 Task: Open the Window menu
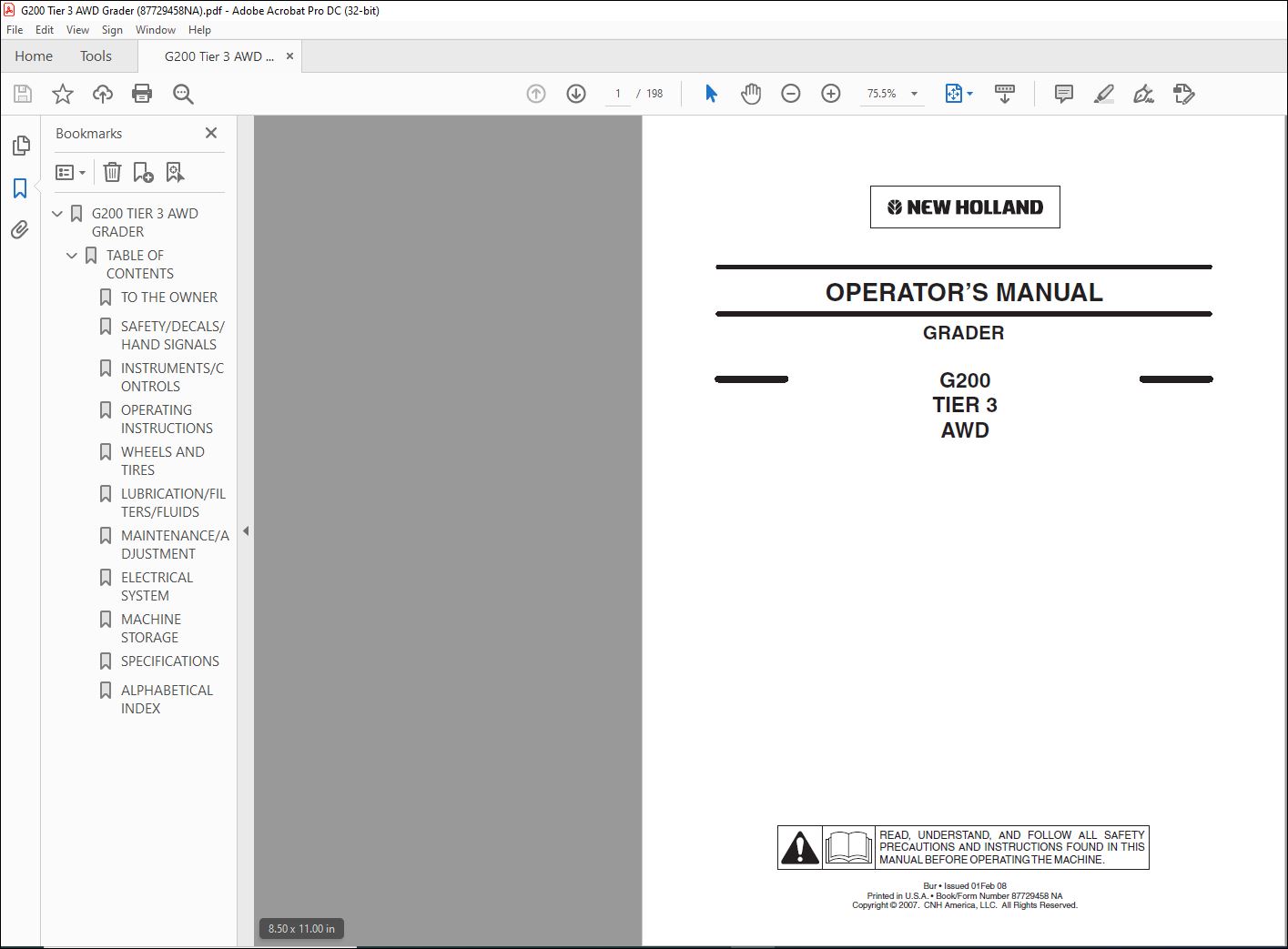coord(156,30)
